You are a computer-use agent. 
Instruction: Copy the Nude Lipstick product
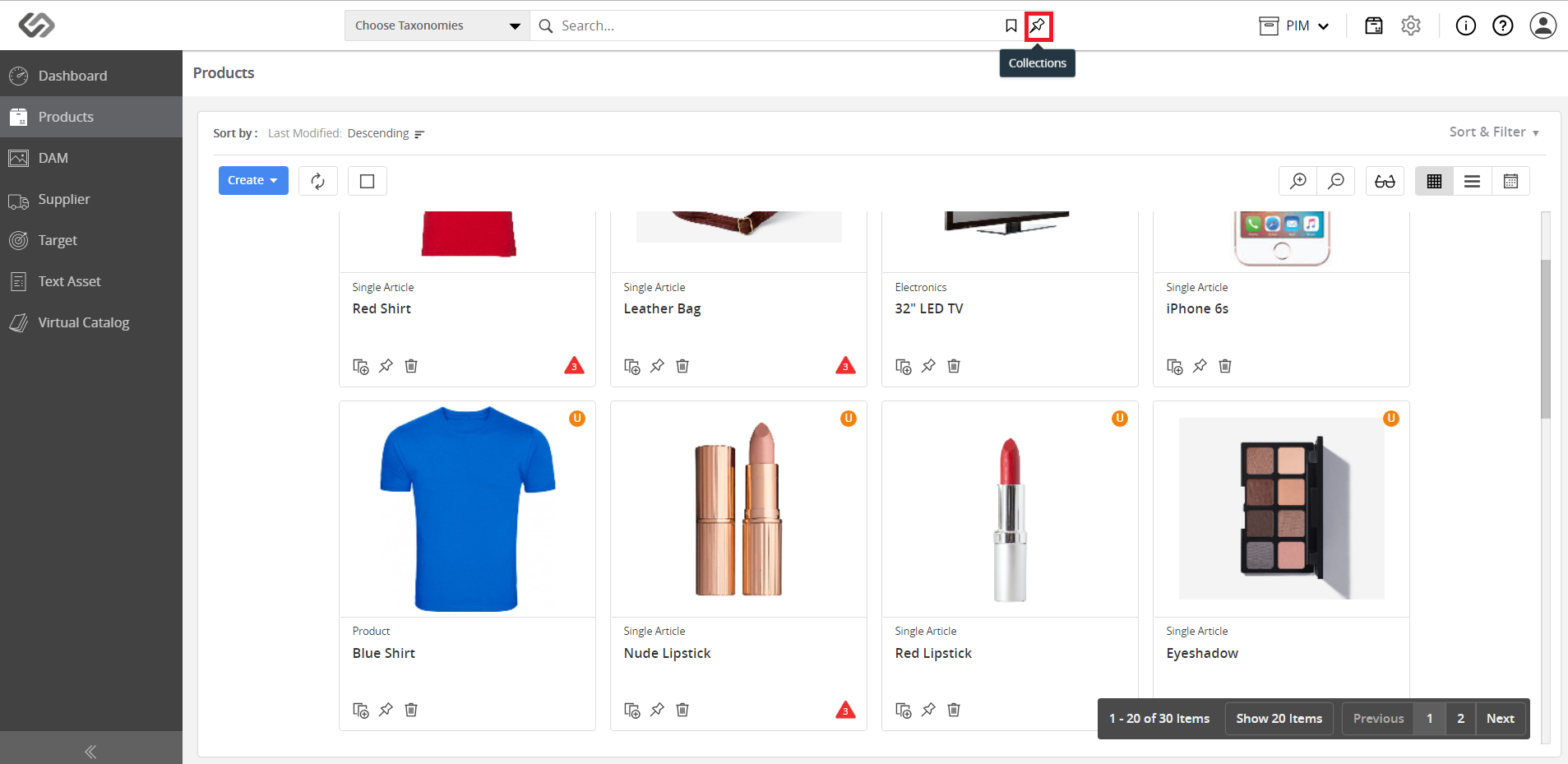[632, 710]
